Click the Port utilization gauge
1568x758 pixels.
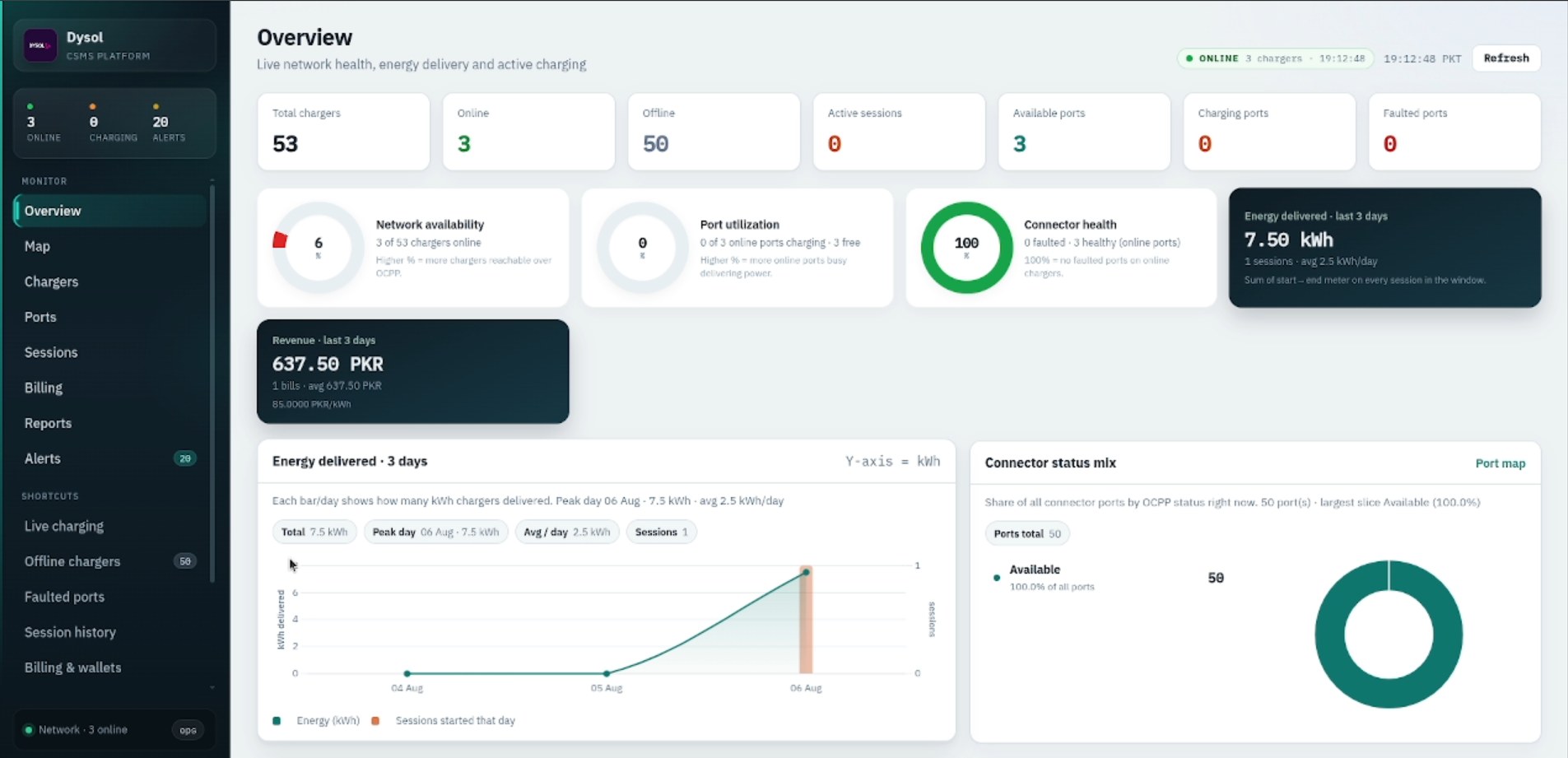[642, 247]
